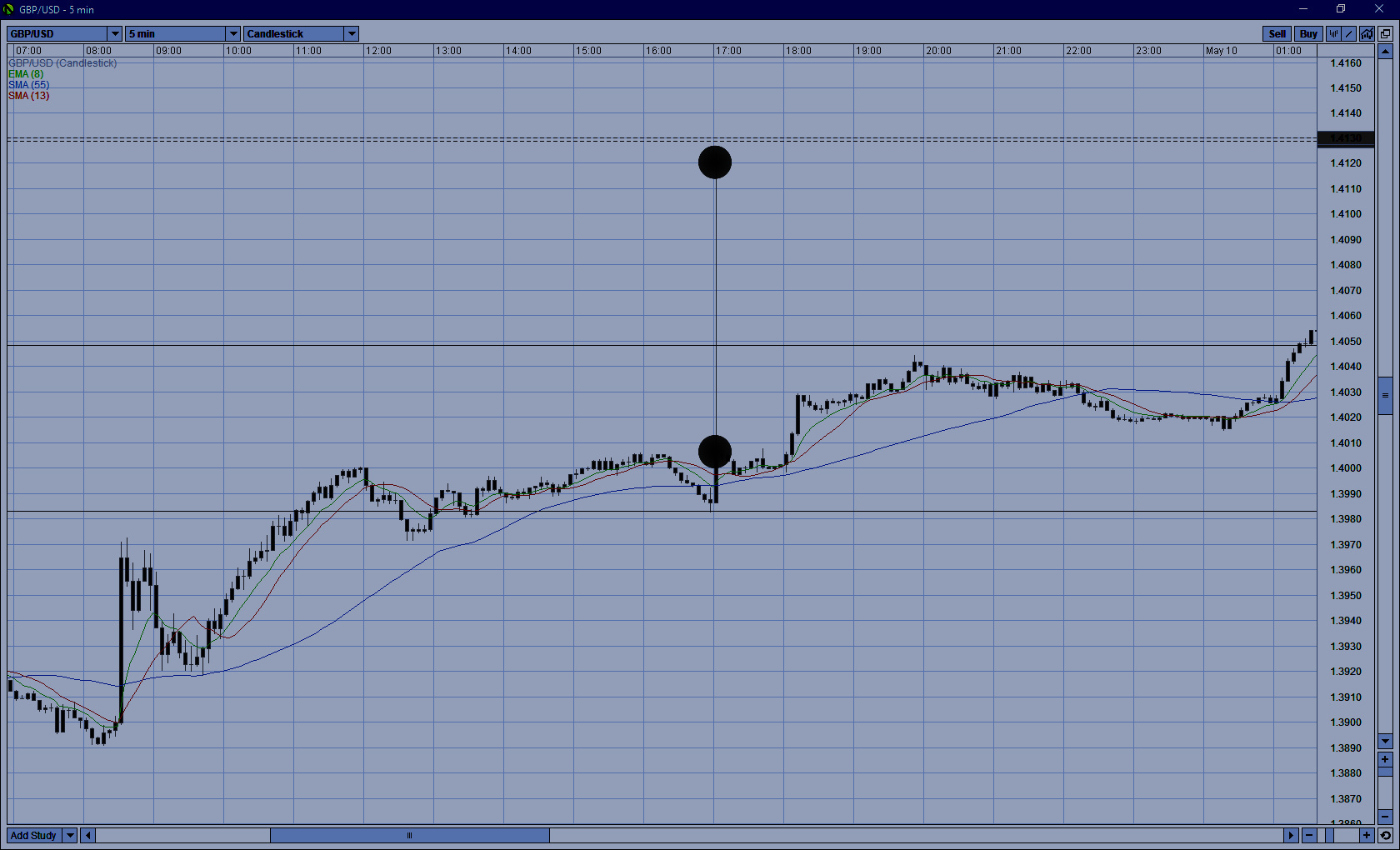Zoom out on the horizontal time axis

pos(1309,835)
